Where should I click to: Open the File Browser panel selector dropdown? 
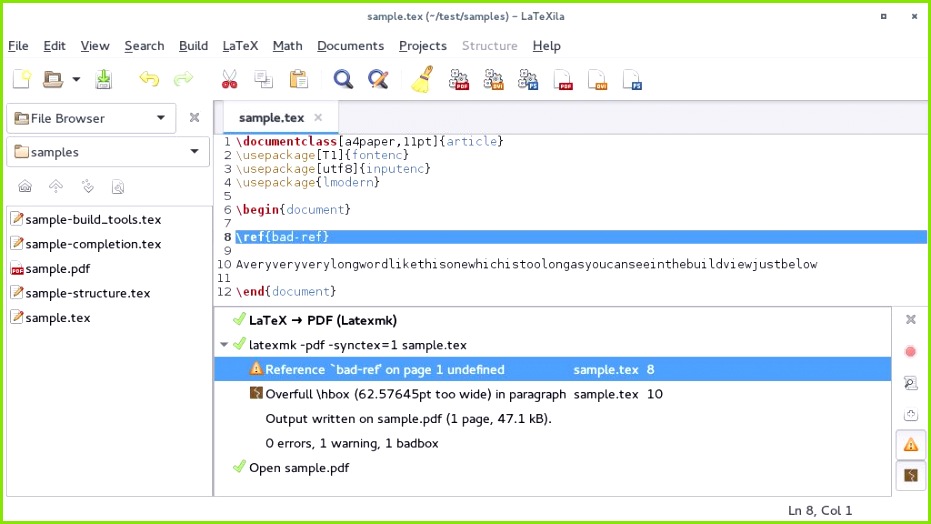click(x=91, y=118)
